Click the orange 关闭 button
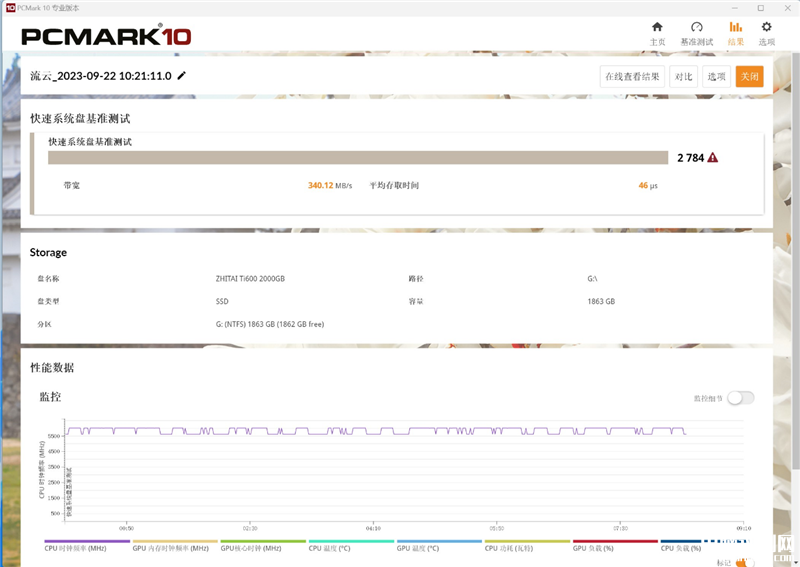This screenshot has height=567, width=800. click(749, 77)
